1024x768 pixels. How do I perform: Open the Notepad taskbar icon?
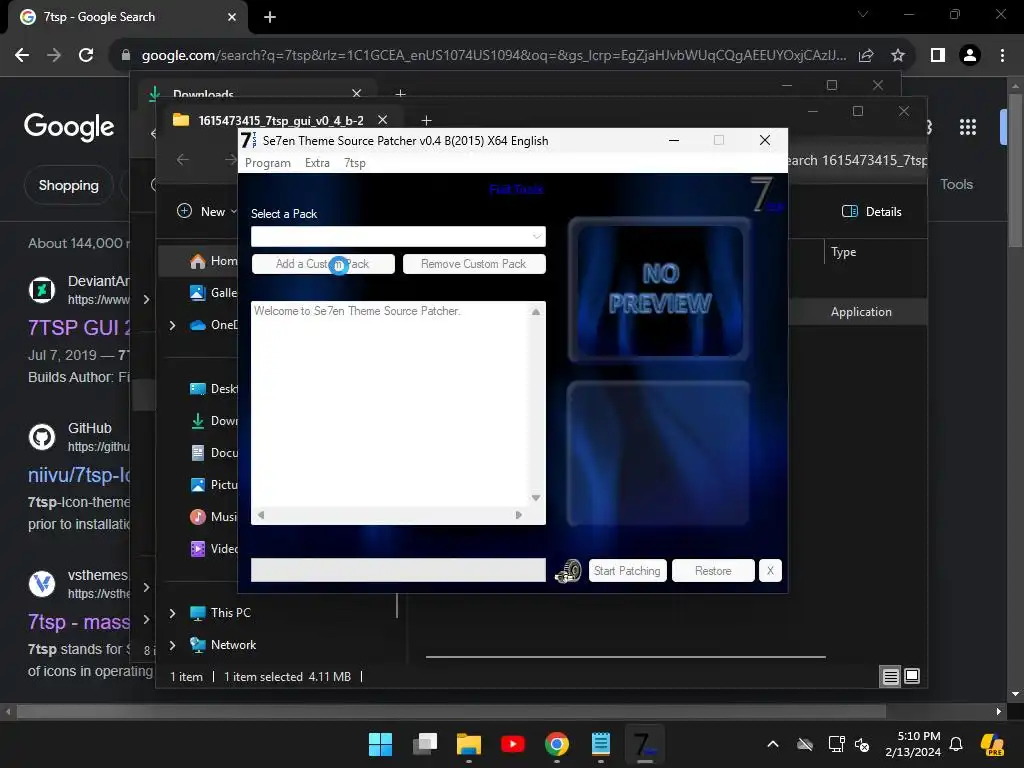coord(601,744)
